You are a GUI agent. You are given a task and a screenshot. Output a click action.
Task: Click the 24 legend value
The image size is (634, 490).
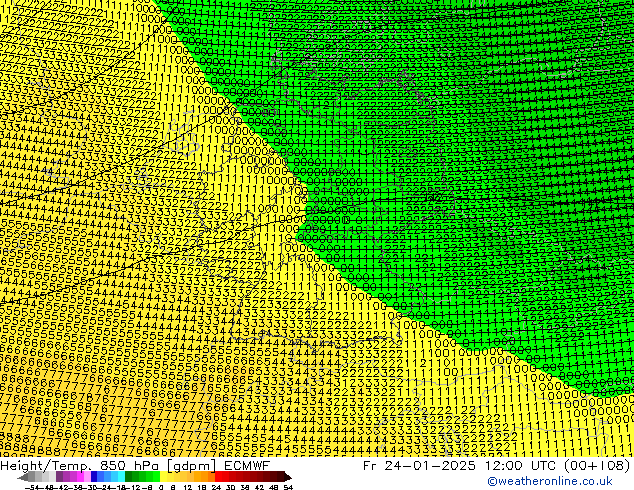point(216,488)
